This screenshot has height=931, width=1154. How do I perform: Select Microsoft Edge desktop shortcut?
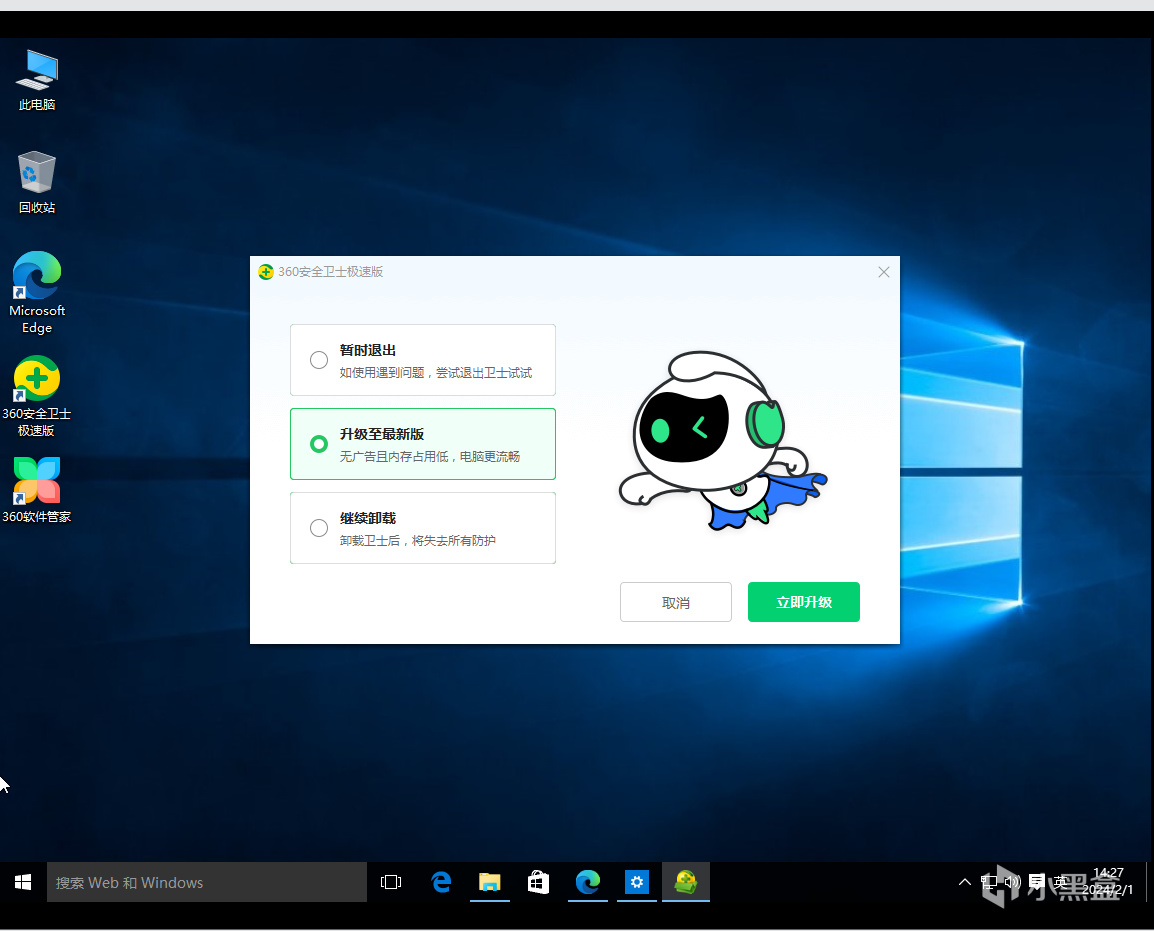37,293
